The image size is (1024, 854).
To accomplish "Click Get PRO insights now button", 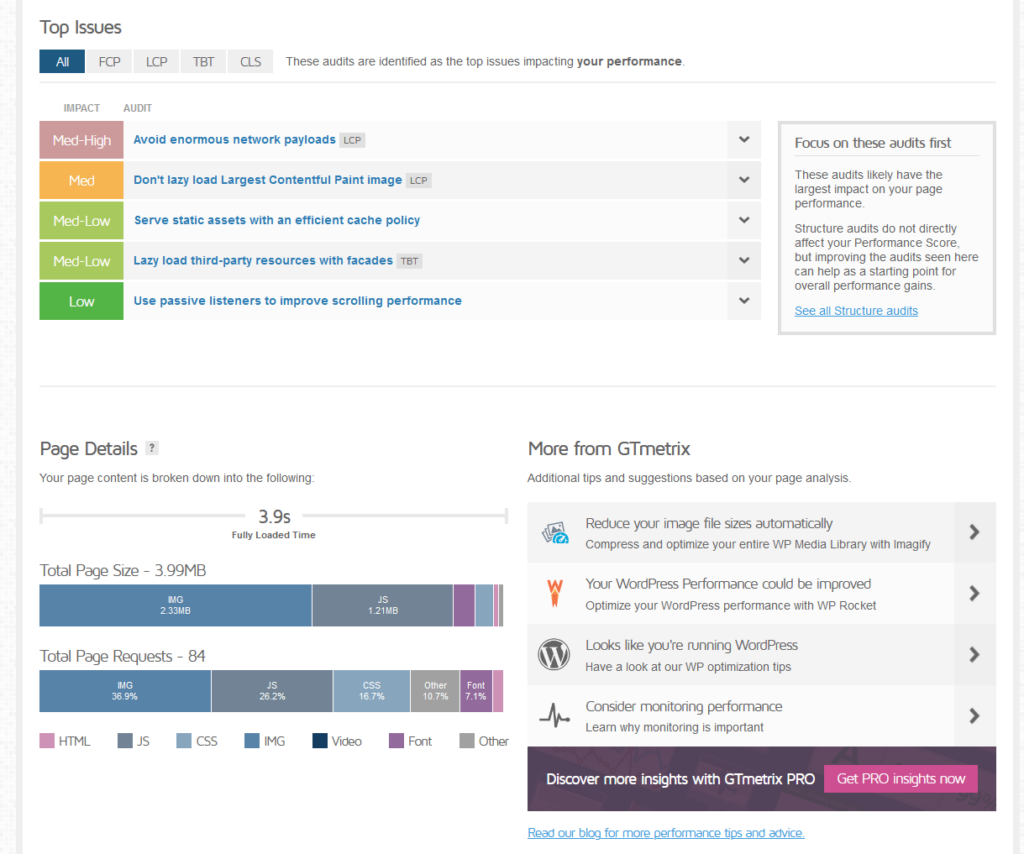I will (901, 779).
